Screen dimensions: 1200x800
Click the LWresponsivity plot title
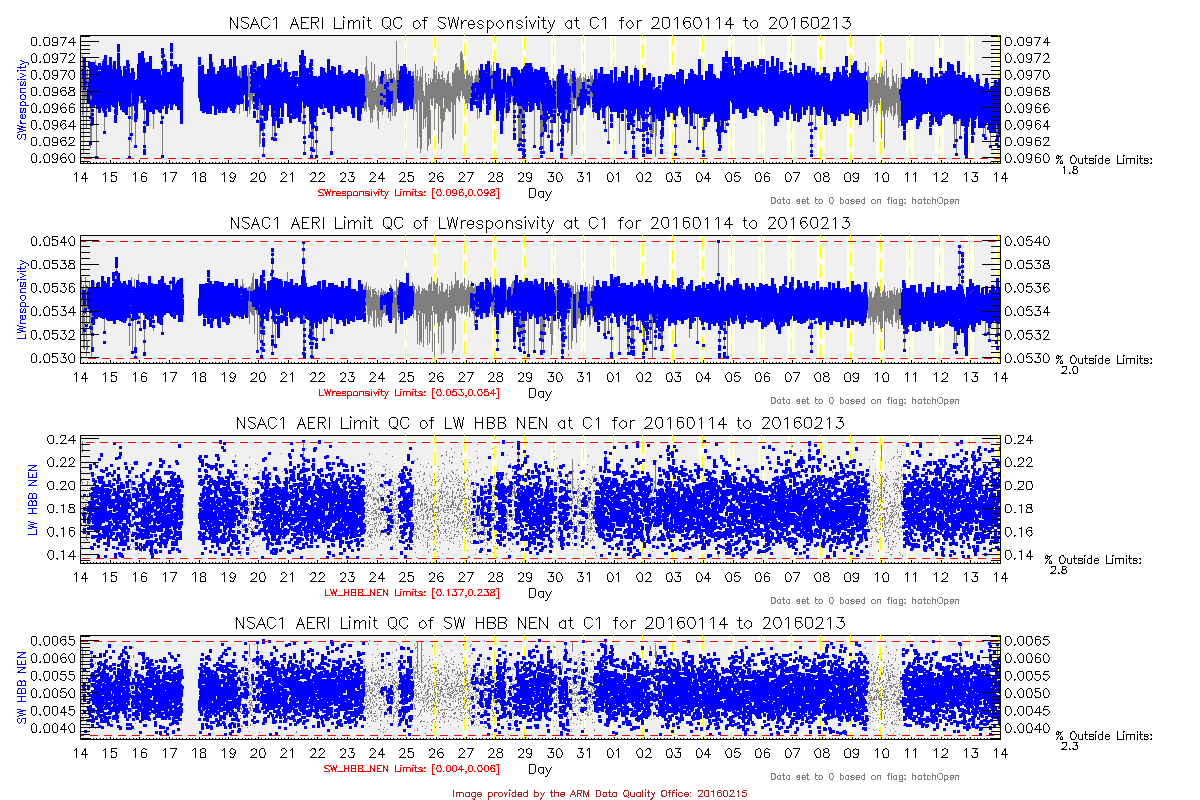(540, 223)
